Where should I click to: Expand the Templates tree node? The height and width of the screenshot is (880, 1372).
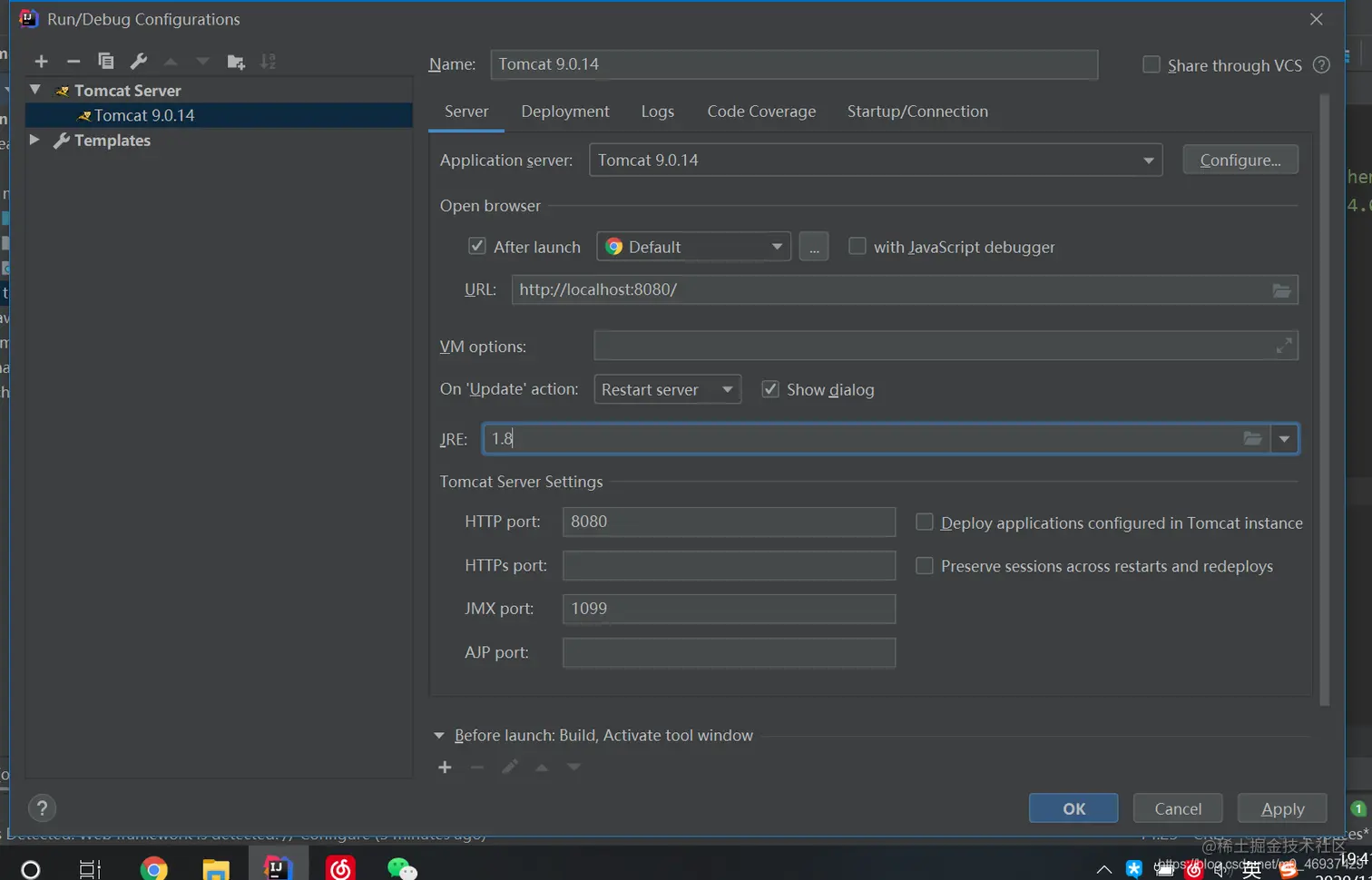coord(34,140)
